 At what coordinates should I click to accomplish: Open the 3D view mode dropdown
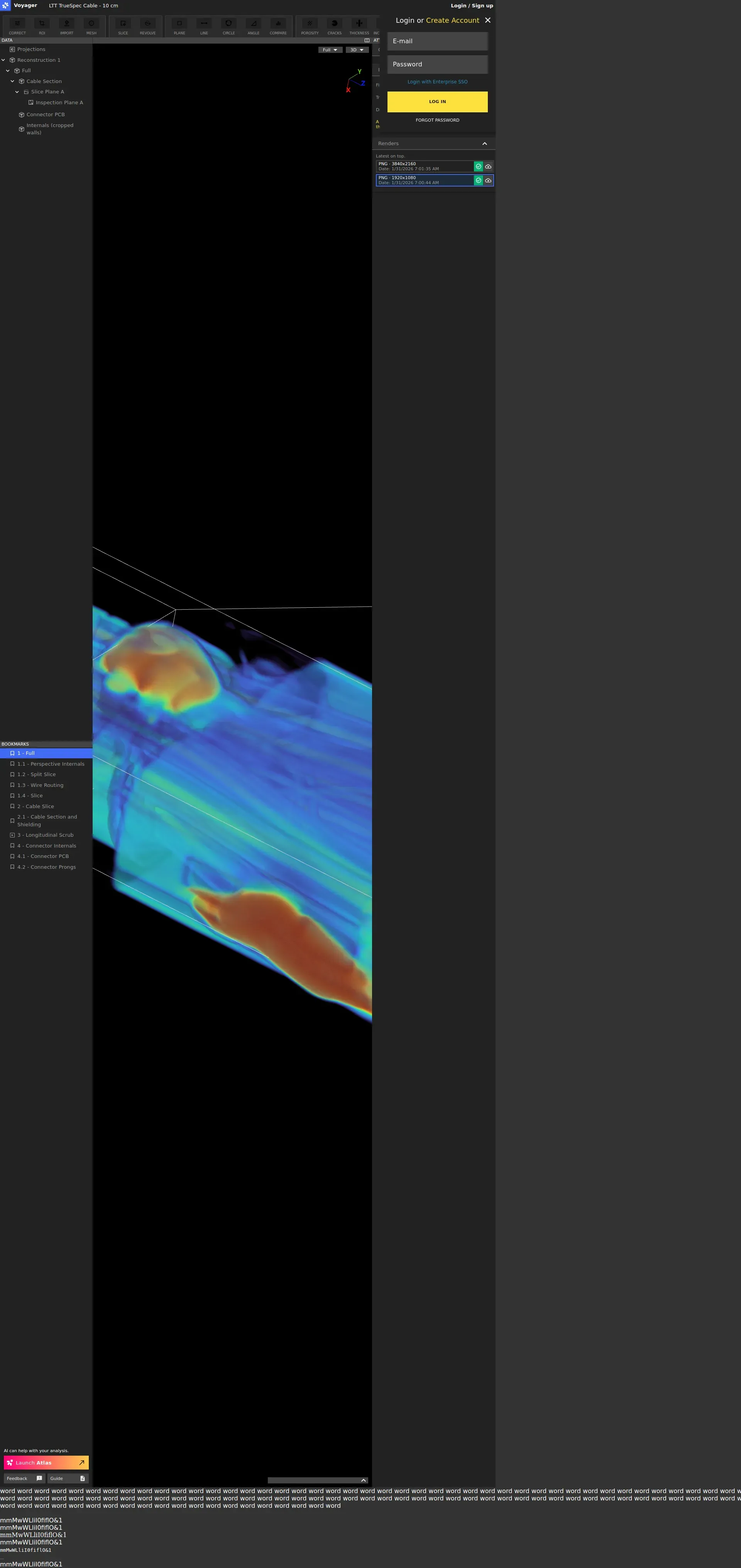point(357,50)
